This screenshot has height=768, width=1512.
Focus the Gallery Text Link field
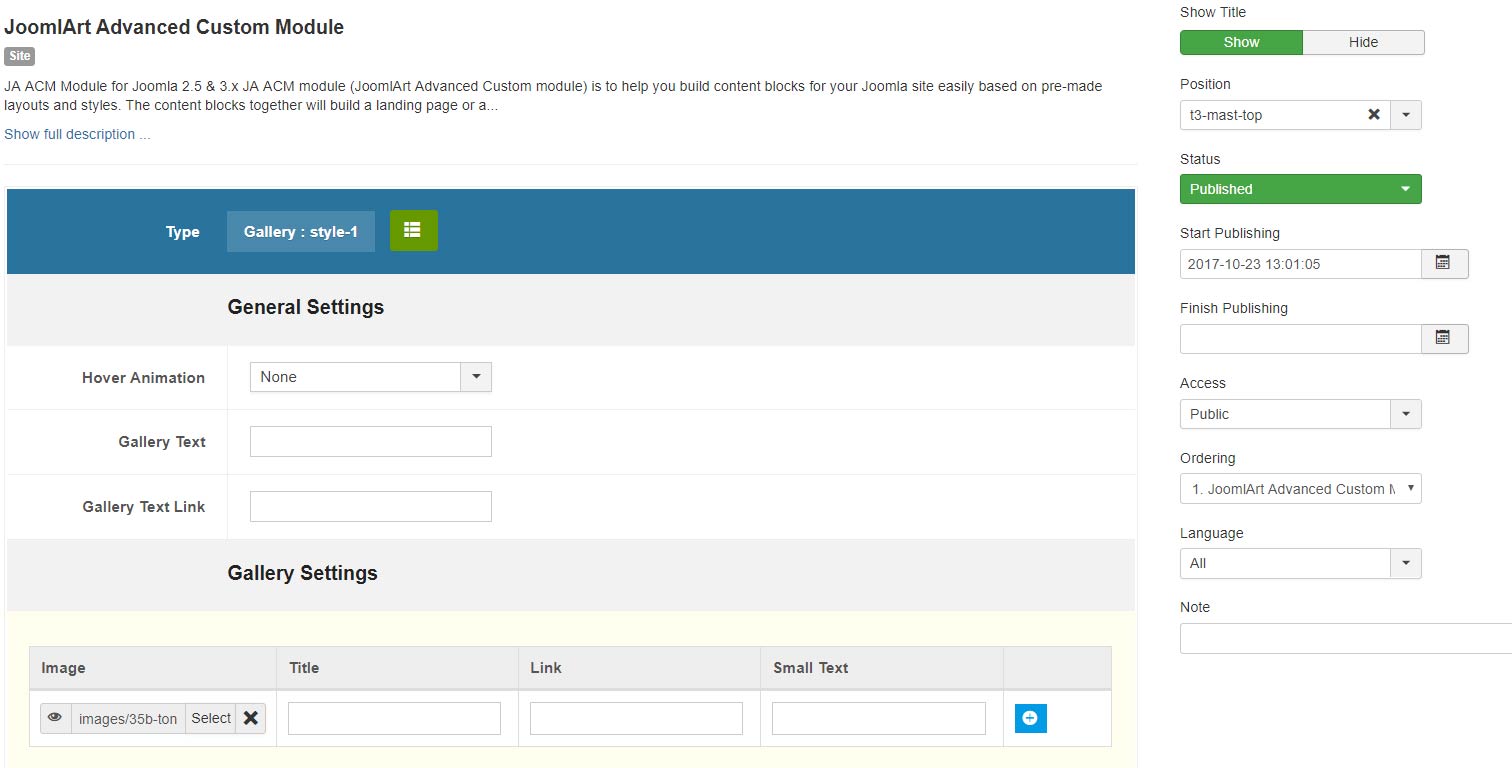[x=370, y=506]
